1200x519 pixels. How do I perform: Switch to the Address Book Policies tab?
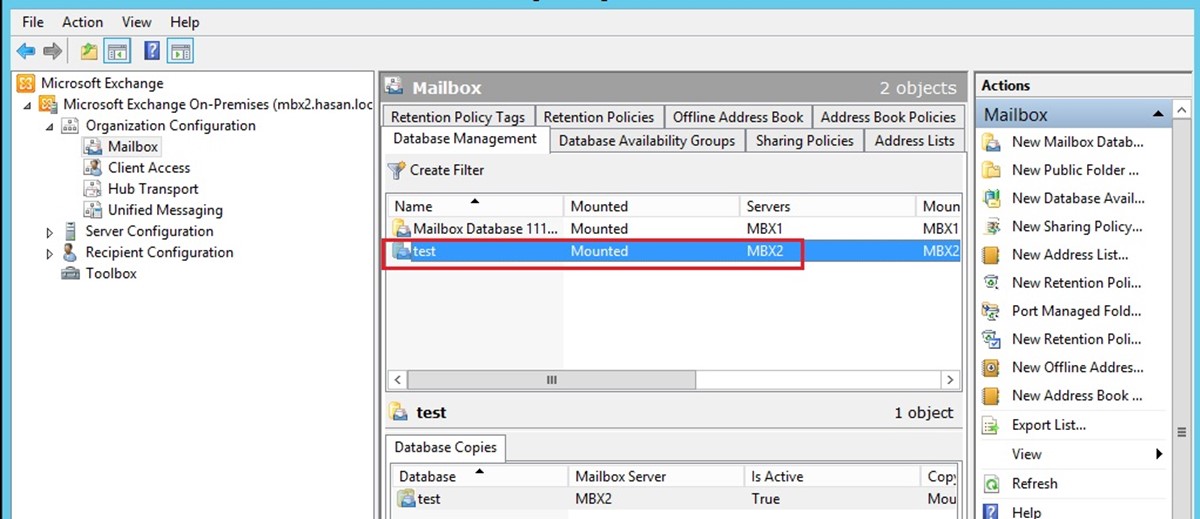(889, 117)
